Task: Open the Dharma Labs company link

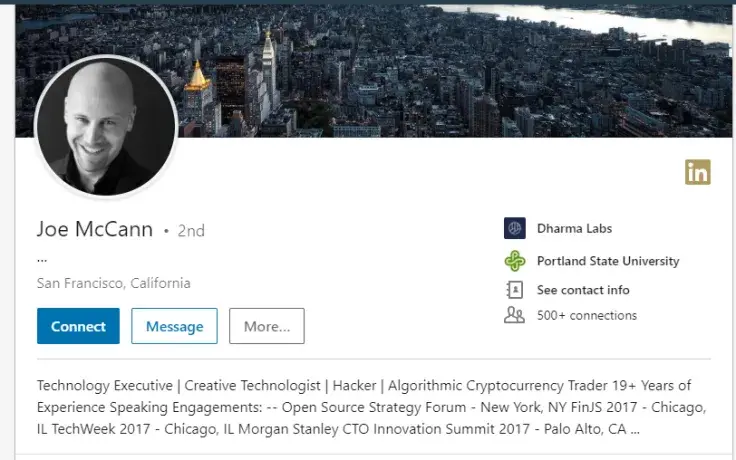Action: pyautogui.click(x=573, y=229)
